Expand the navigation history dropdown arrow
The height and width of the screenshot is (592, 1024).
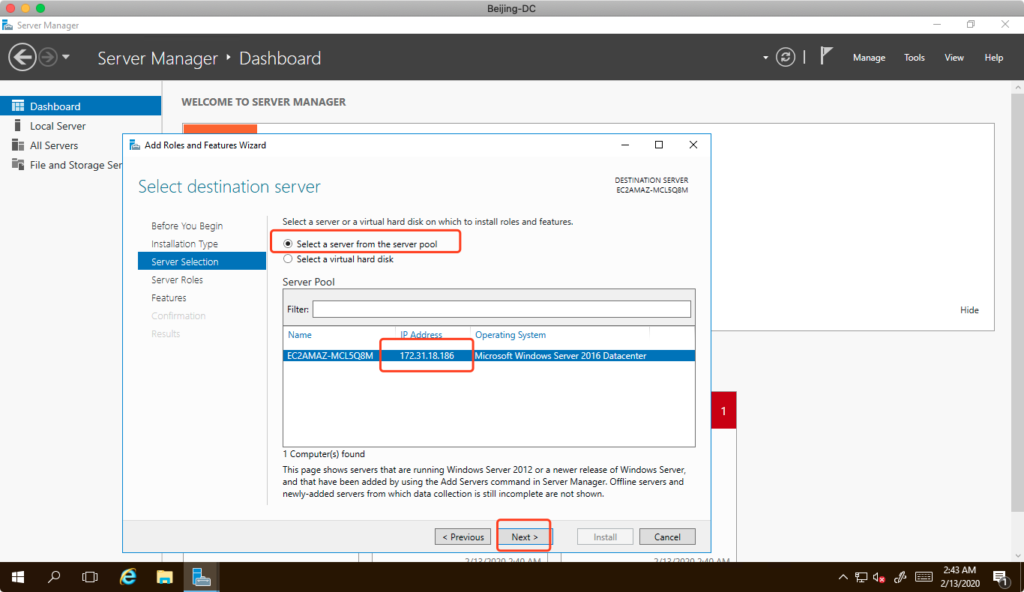66,57
